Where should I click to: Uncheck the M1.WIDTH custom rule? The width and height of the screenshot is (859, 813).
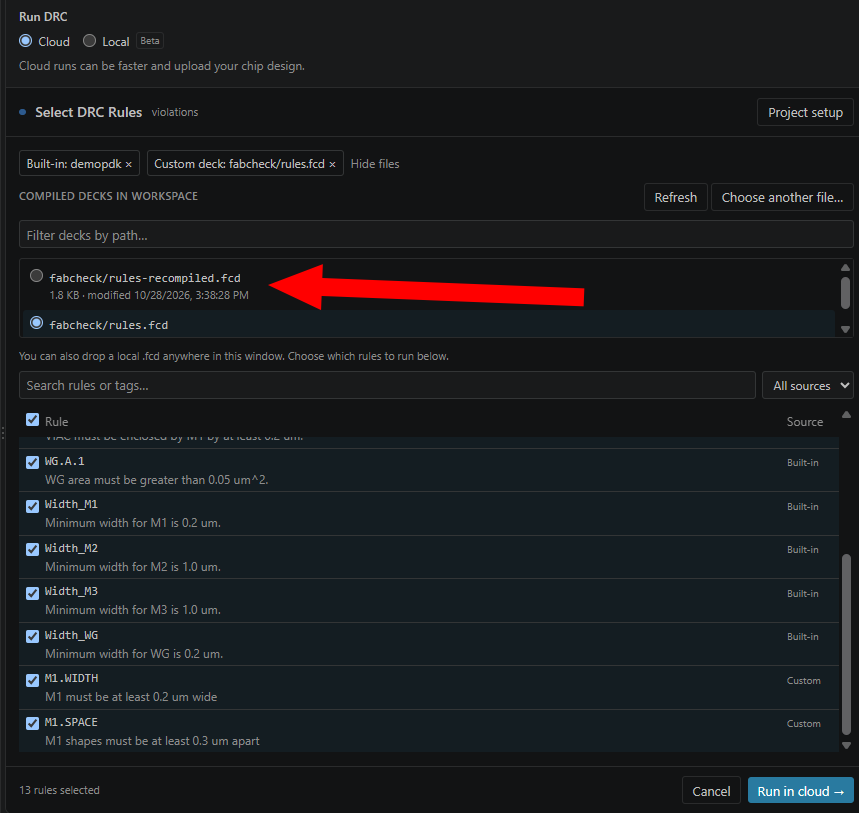coord(32,680)
